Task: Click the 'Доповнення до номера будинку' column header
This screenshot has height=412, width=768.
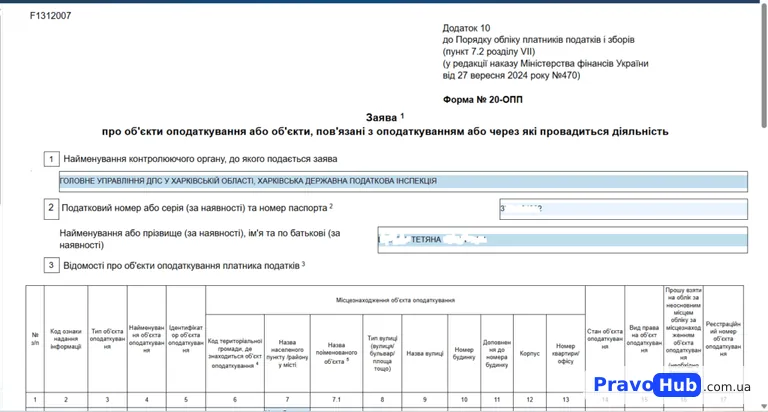Action: [497, 353]
